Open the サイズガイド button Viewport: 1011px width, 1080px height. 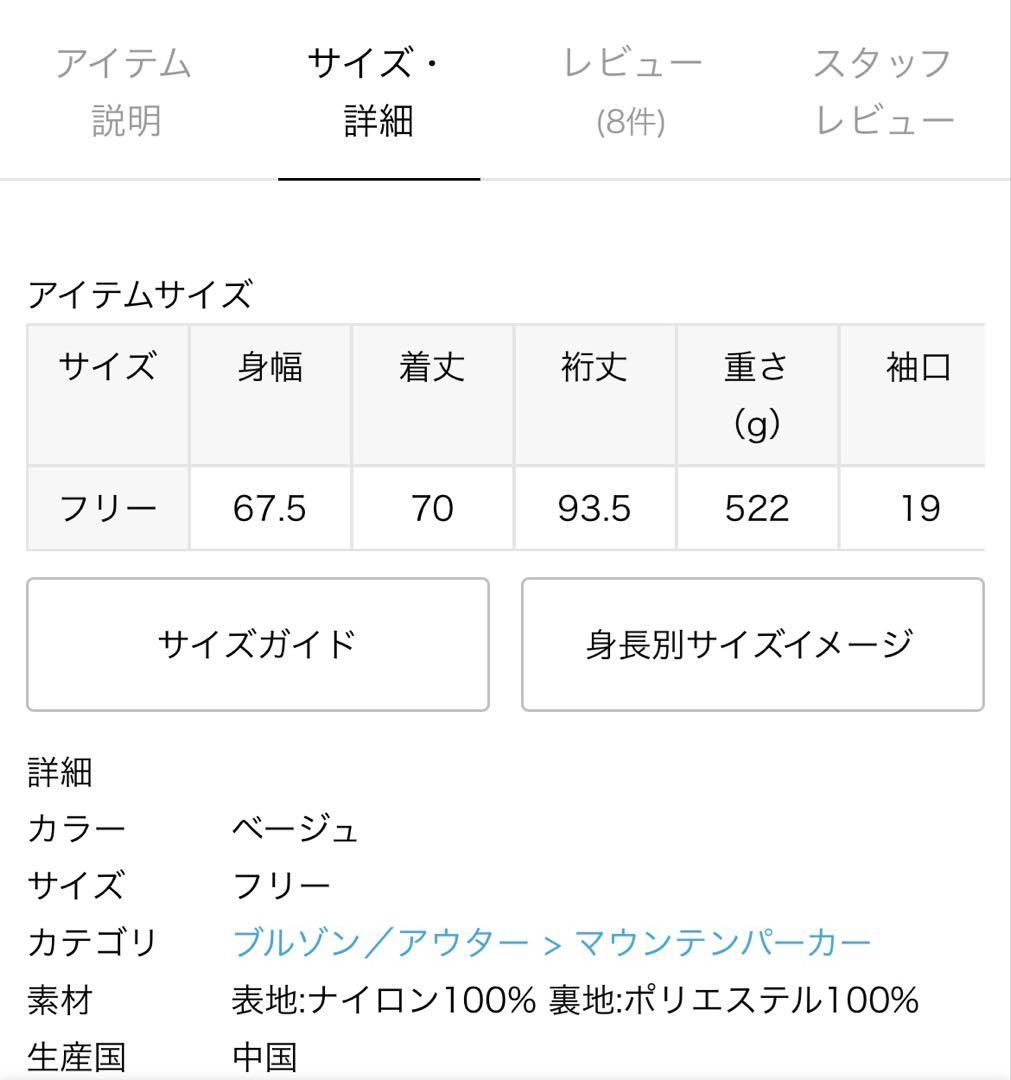coord(258,645)
